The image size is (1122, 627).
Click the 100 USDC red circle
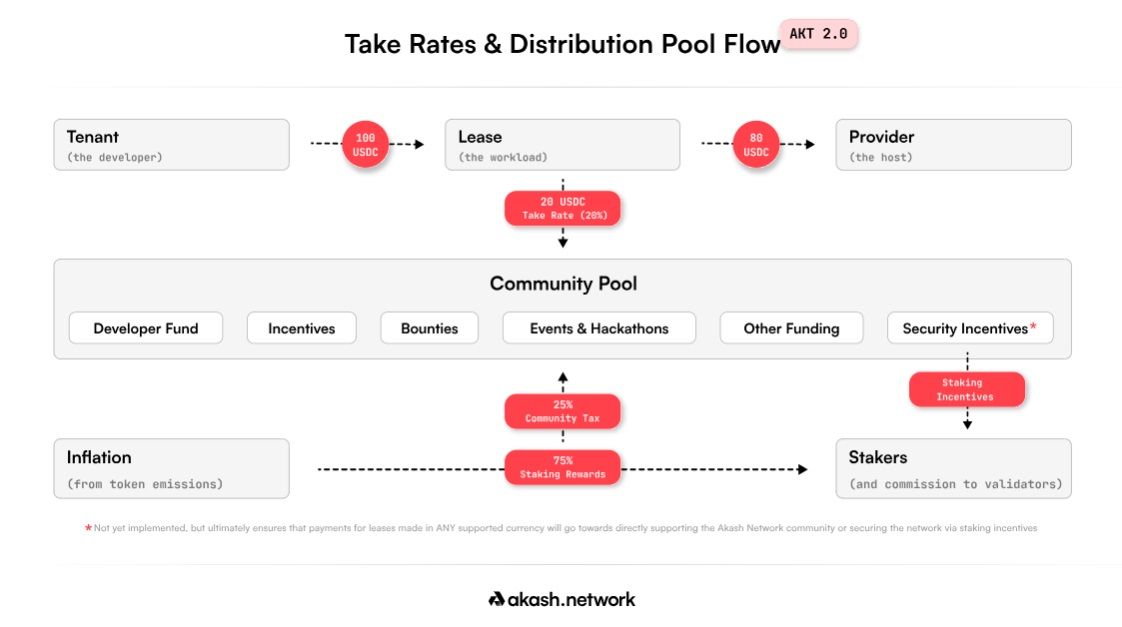click(365, 144)
